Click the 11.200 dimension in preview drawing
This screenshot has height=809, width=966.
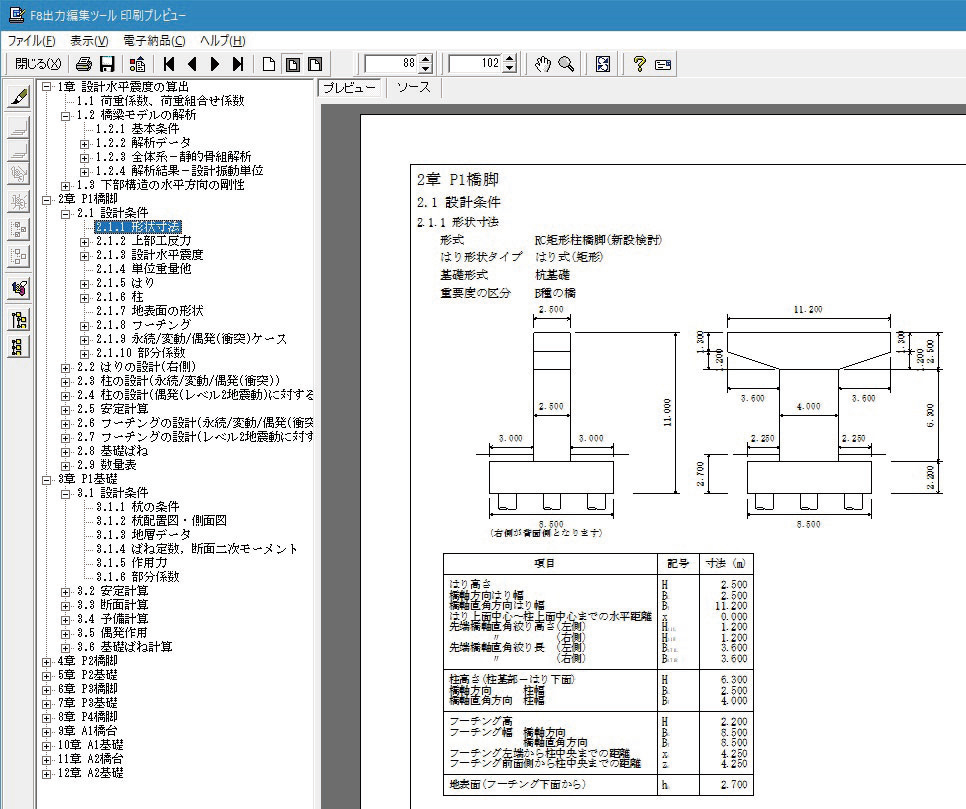point(808,309)
